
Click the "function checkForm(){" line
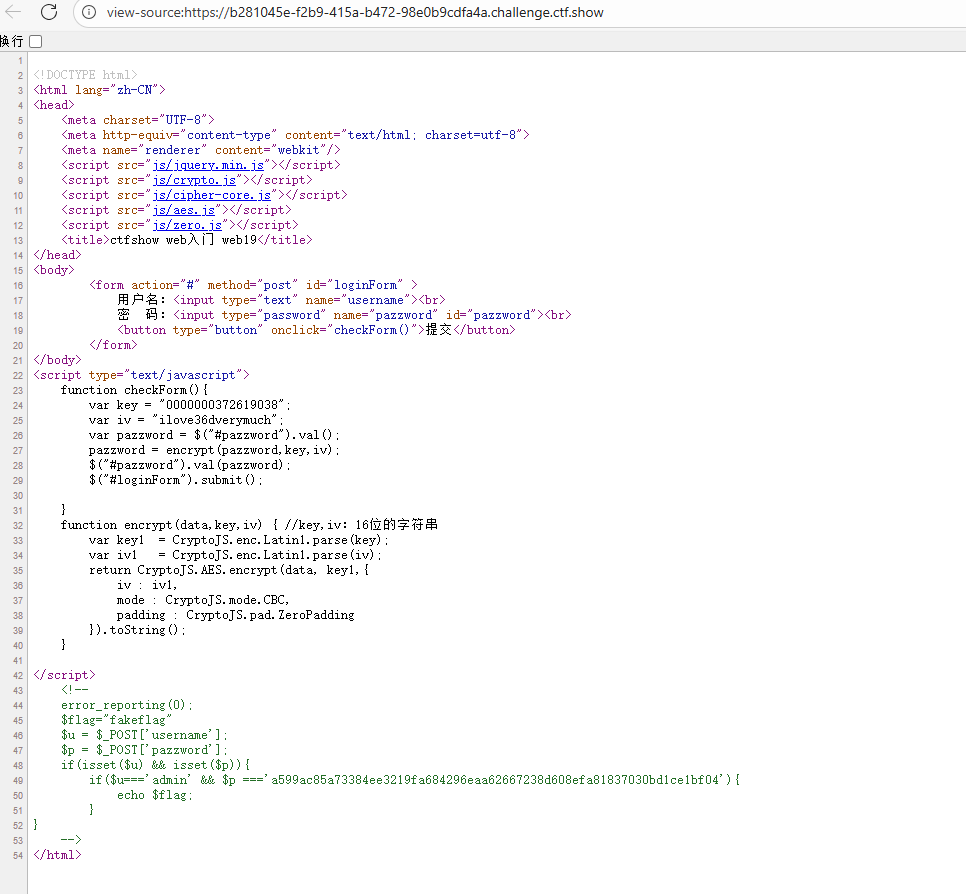tap(134, 390)
